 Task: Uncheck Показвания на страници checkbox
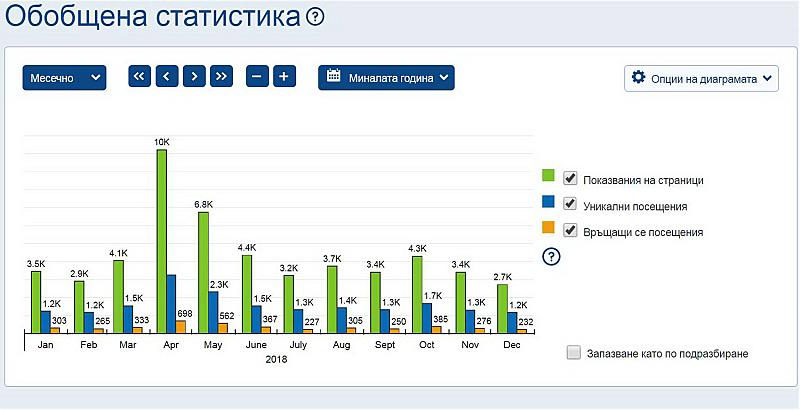571,178
